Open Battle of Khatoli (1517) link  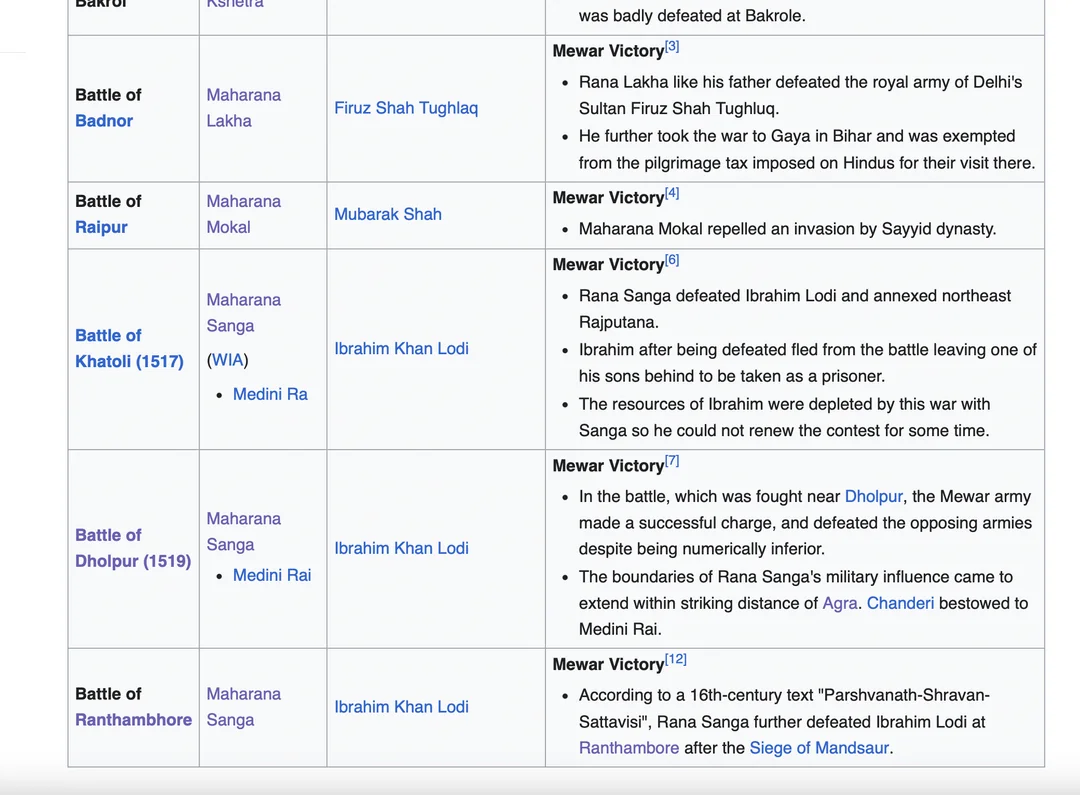click(x=129, y=348)
